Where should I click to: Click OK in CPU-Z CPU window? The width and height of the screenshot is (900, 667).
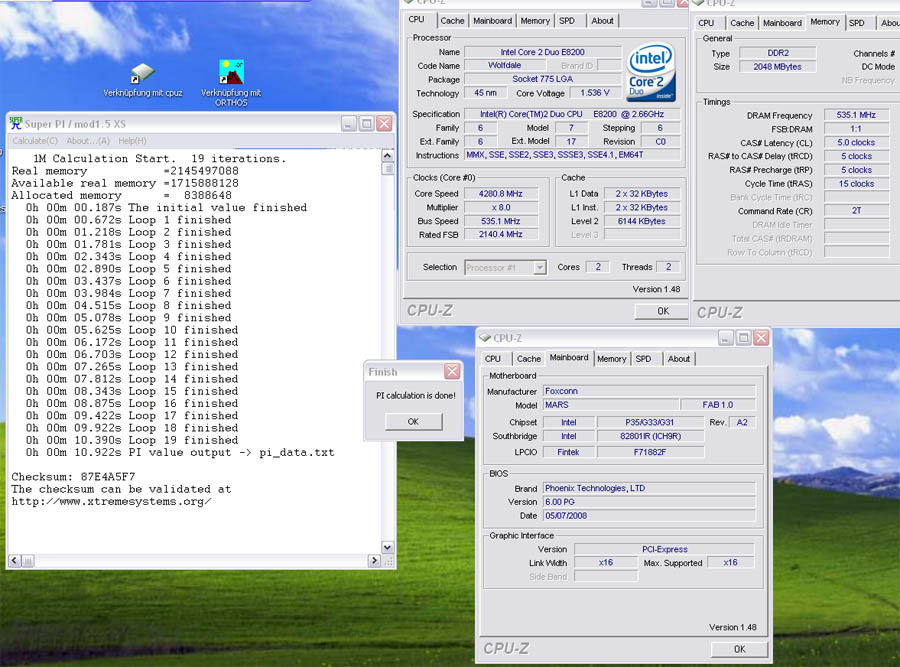(663, 311)
